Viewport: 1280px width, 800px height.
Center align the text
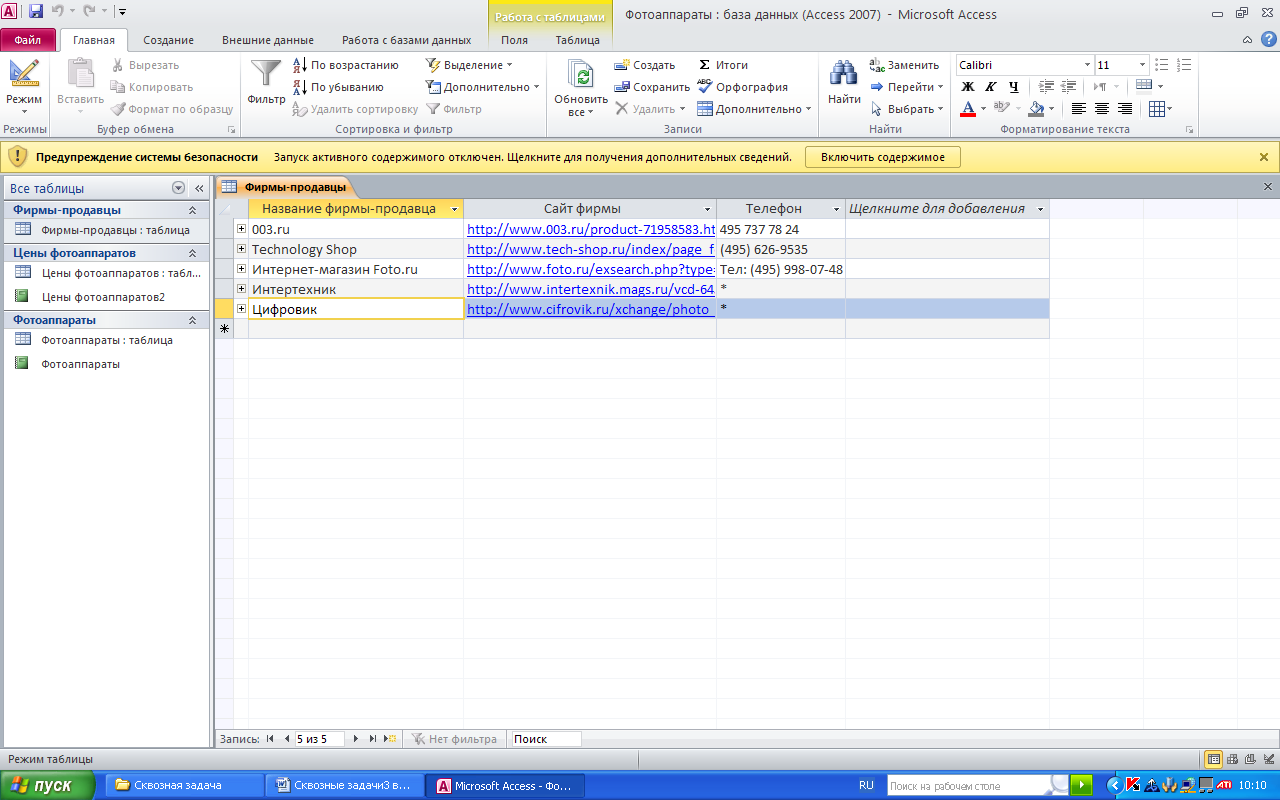(x=1102, y=109)
